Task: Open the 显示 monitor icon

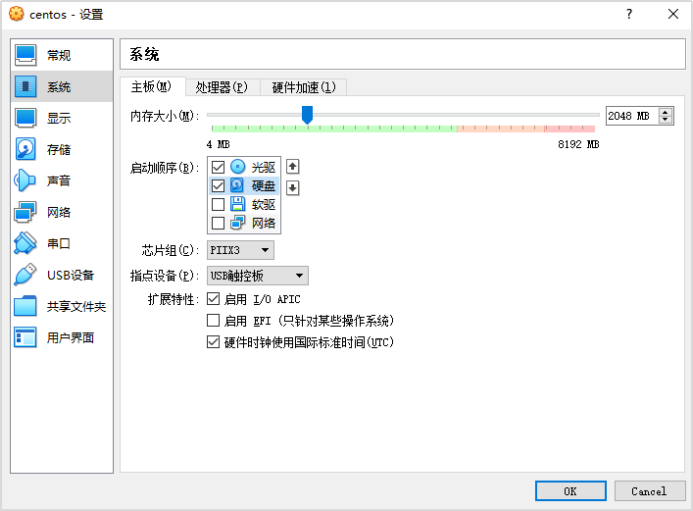Action: tap(25, 118)
